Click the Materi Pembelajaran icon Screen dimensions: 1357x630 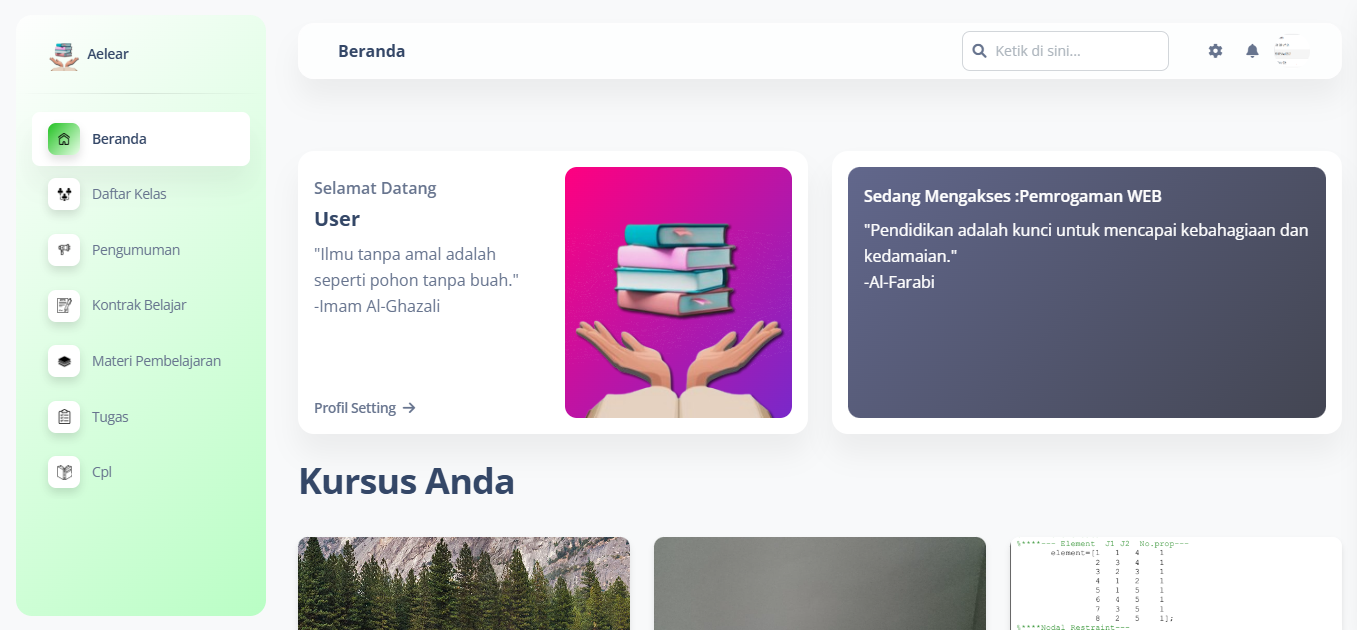click(64, 361)
